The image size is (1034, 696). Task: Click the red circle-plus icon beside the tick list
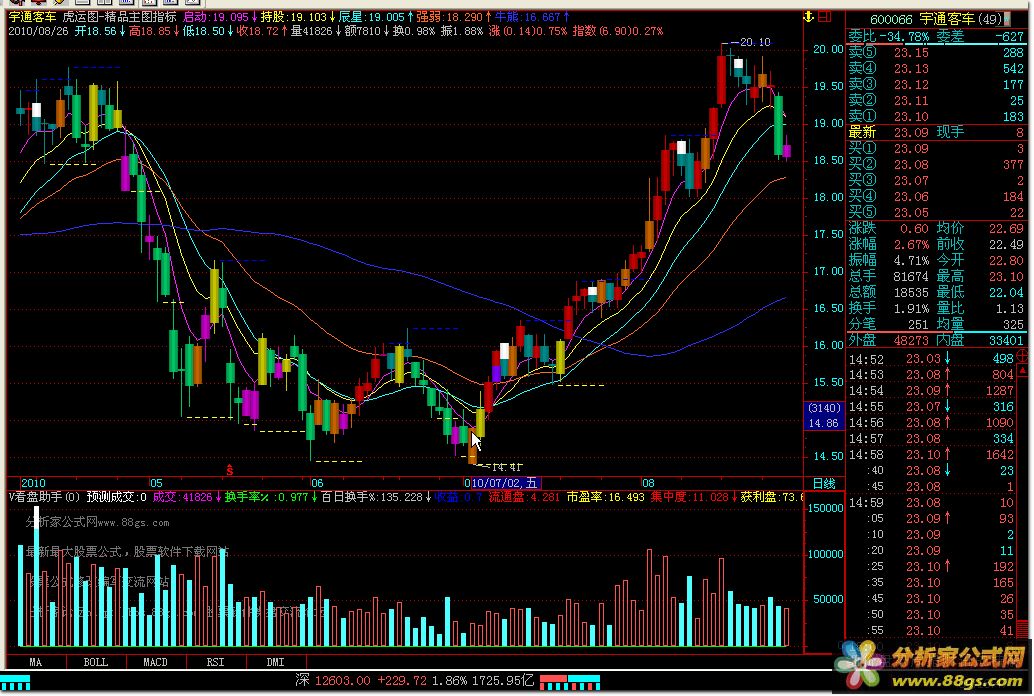coord(1023,356)
